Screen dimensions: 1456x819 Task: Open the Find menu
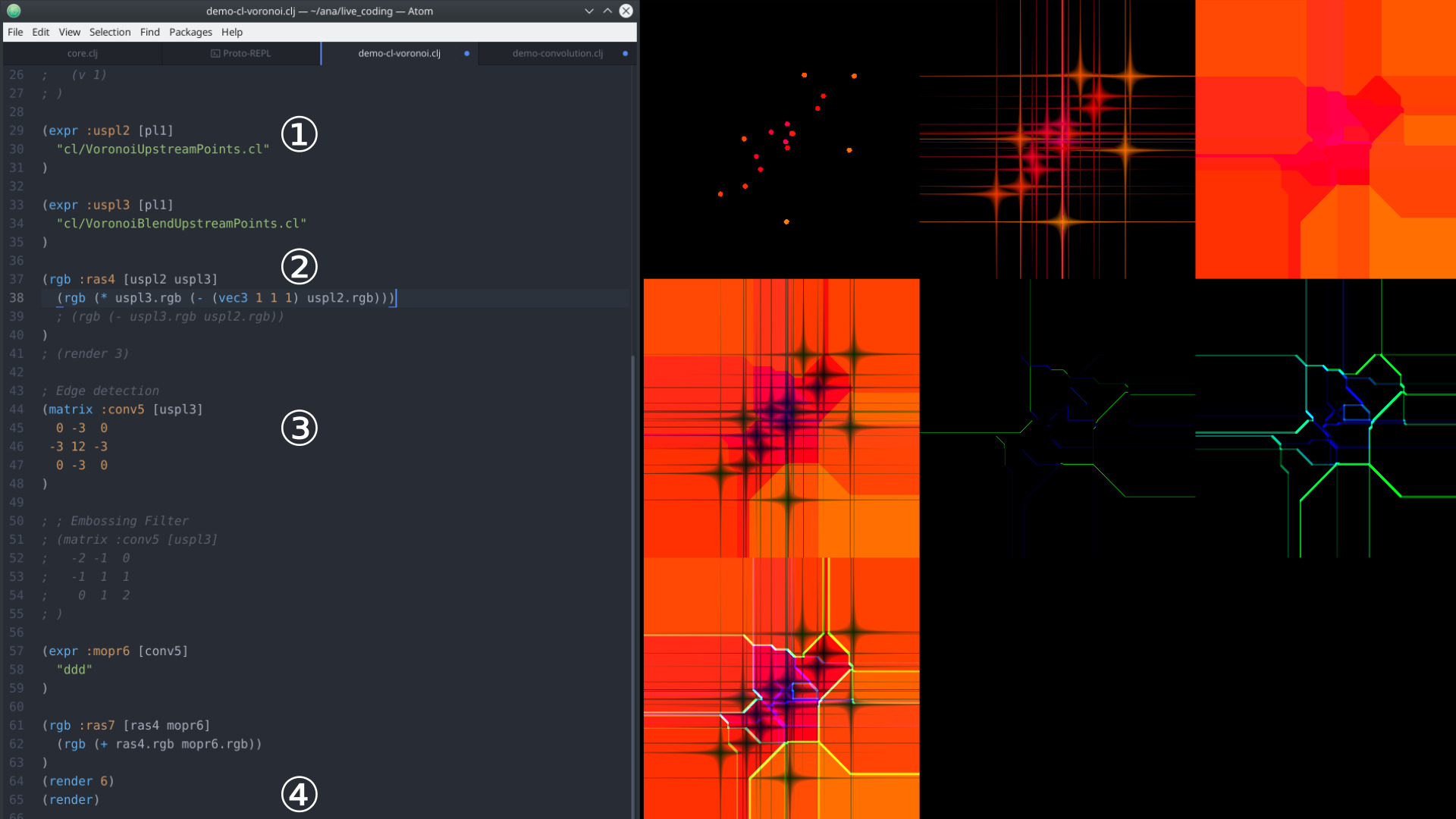click(149, 32)
